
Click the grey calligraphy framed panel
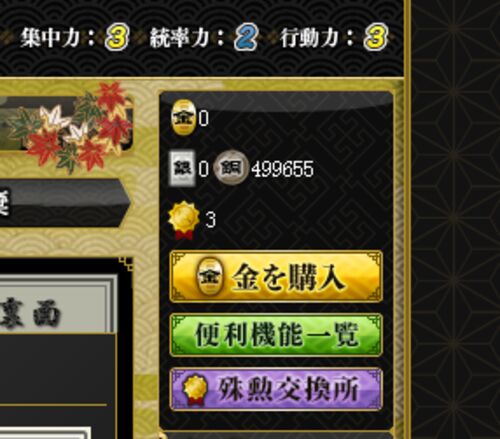58,305
